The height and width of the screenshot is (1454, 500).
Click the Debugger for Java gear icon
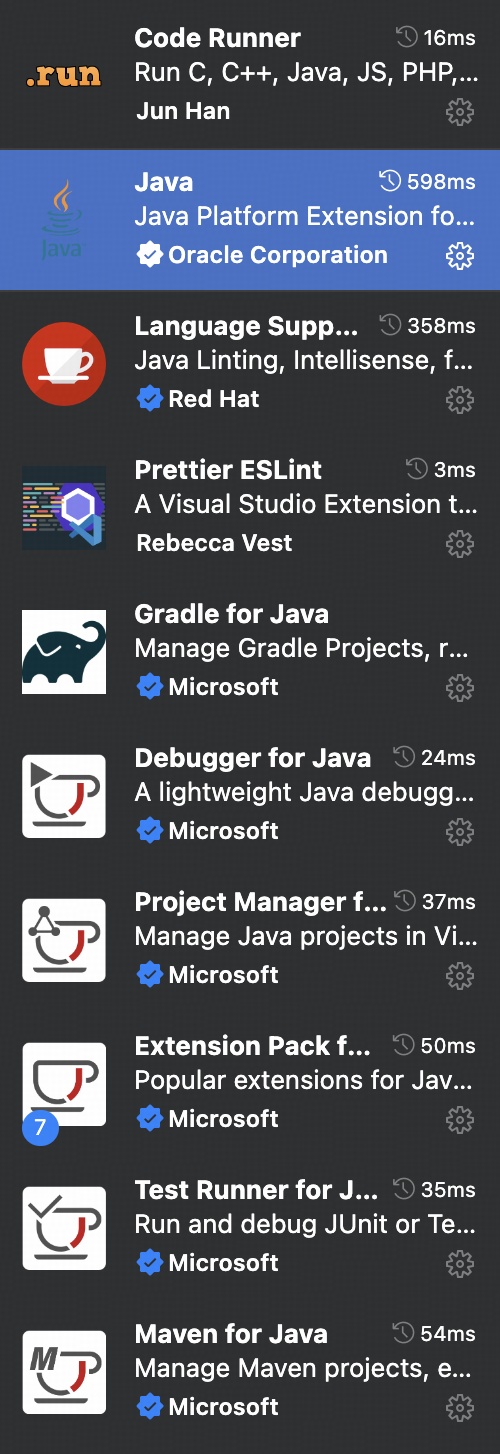[x=459, y=833]
